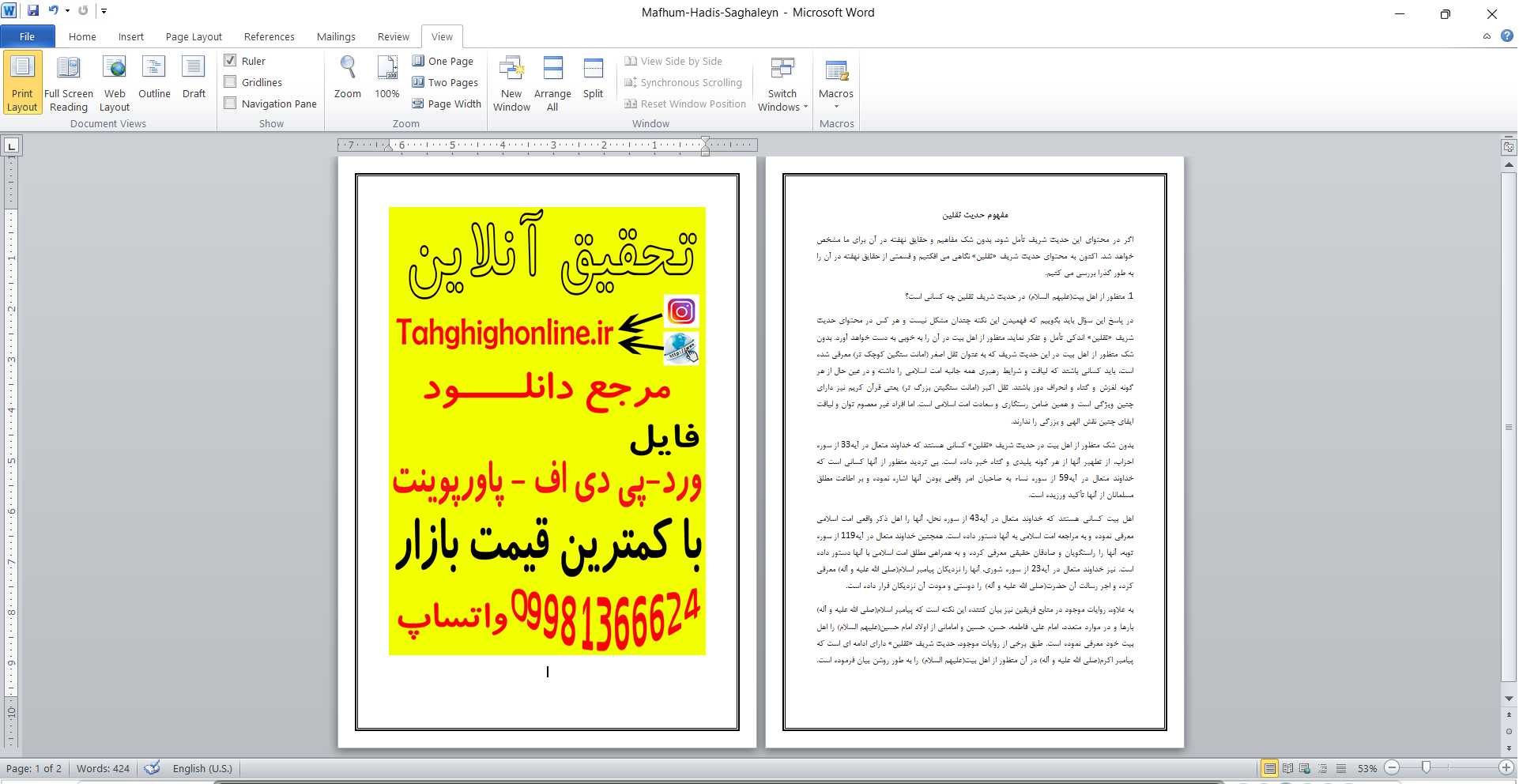Uncheck the Ruler checkbox
This screenshot has width=1519, height=784.
[230, 60]
